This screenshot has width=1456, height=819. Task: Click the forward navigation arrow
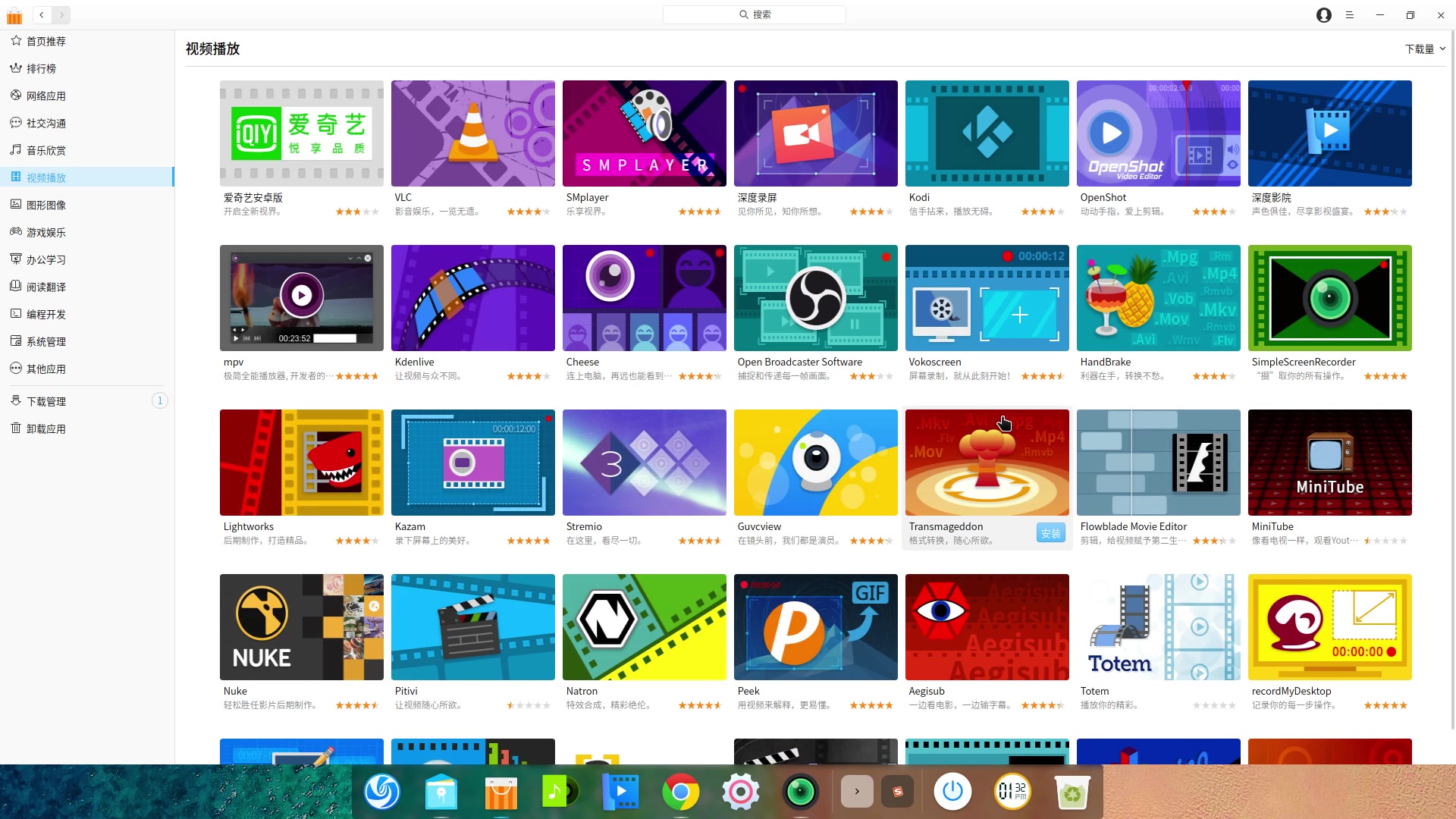(61, 14)
